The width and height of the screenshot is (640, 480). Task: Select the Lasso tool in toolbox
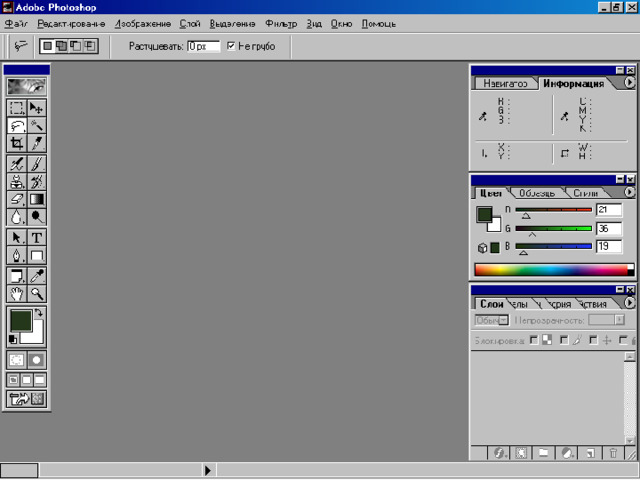17,126
